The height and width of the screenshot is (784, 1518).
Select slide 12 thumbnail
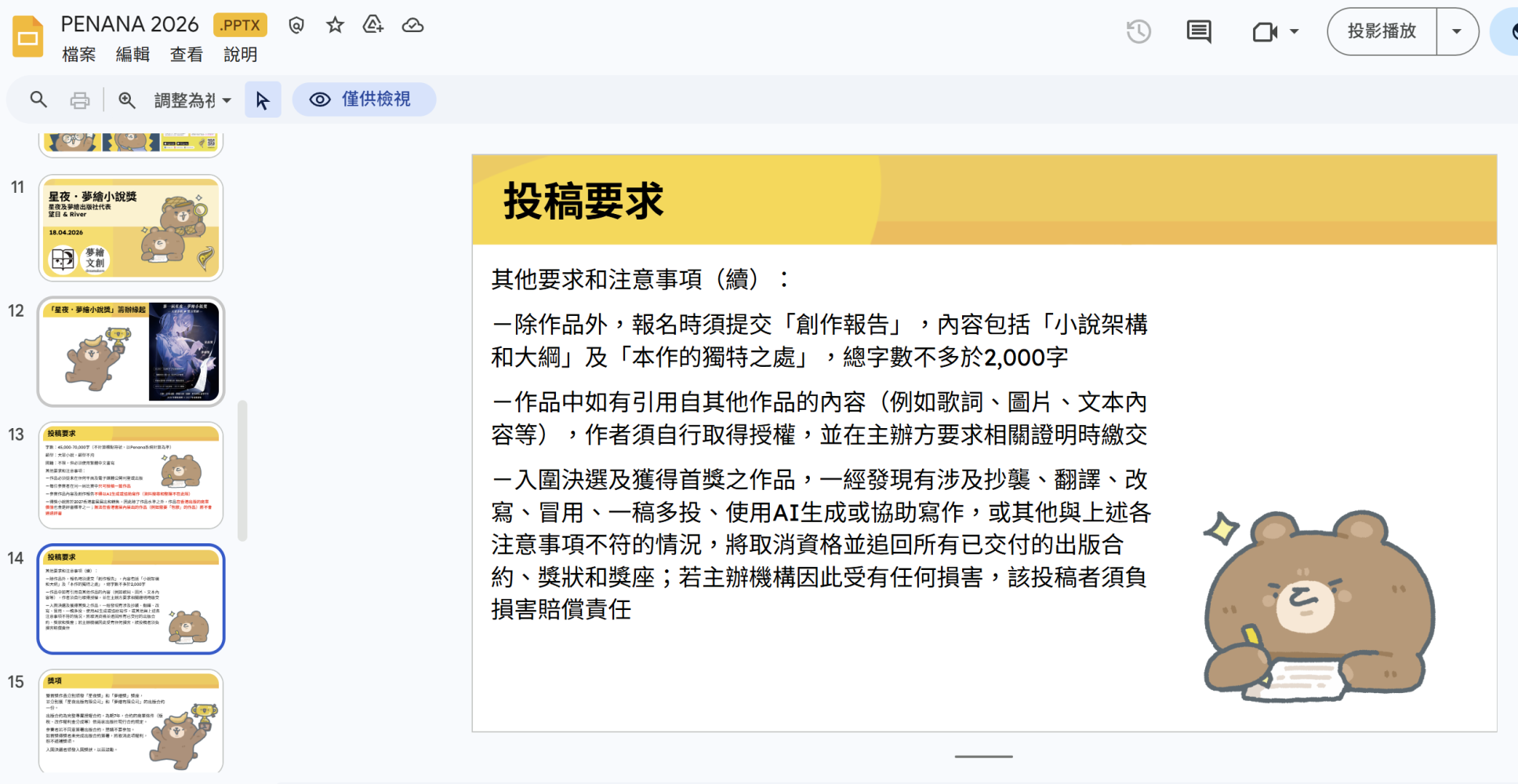pos(131,351)
